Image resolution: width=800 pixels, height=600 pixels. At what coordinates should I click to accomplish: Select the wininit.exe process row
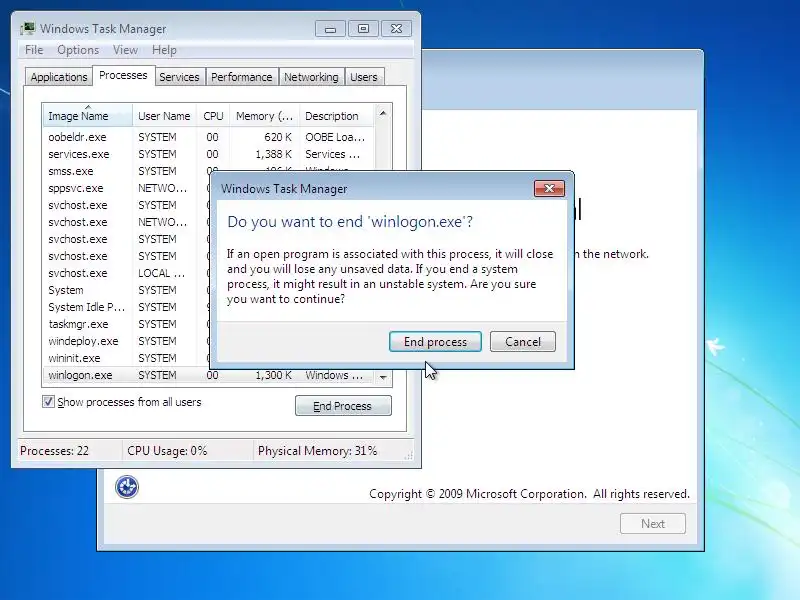point(127,358)
